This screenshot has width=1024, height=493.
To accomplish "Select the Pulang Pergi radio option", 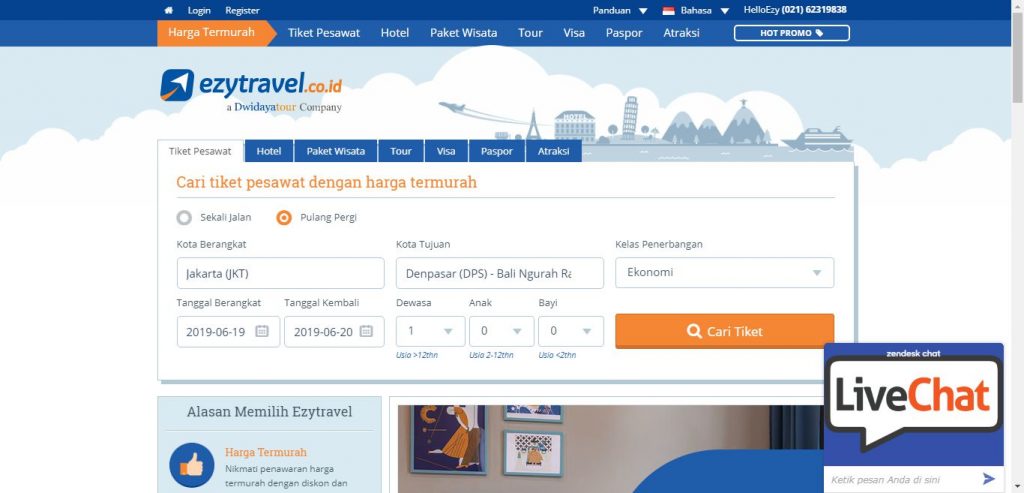I will point(283,217).
